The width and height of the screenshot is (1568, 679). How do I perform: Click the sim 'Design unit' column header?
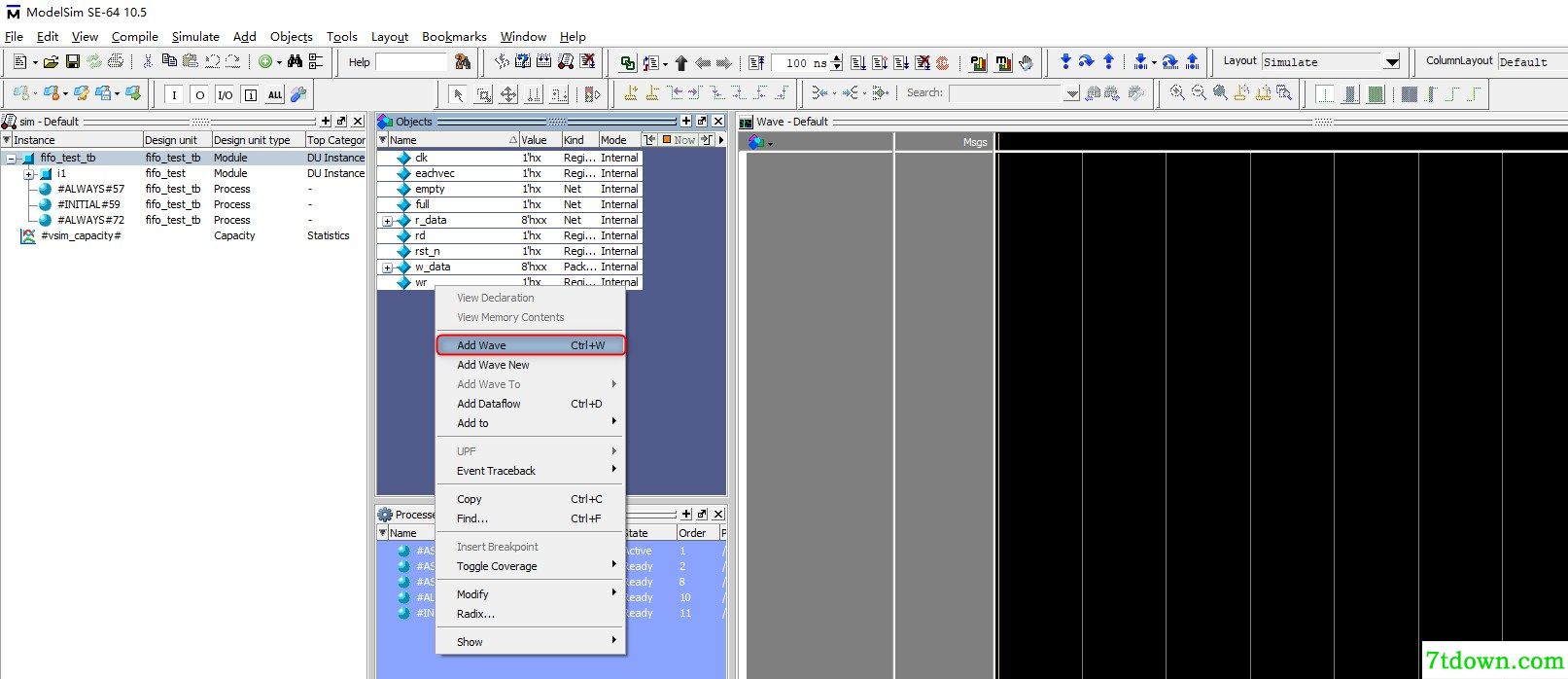tap(176, 140)
